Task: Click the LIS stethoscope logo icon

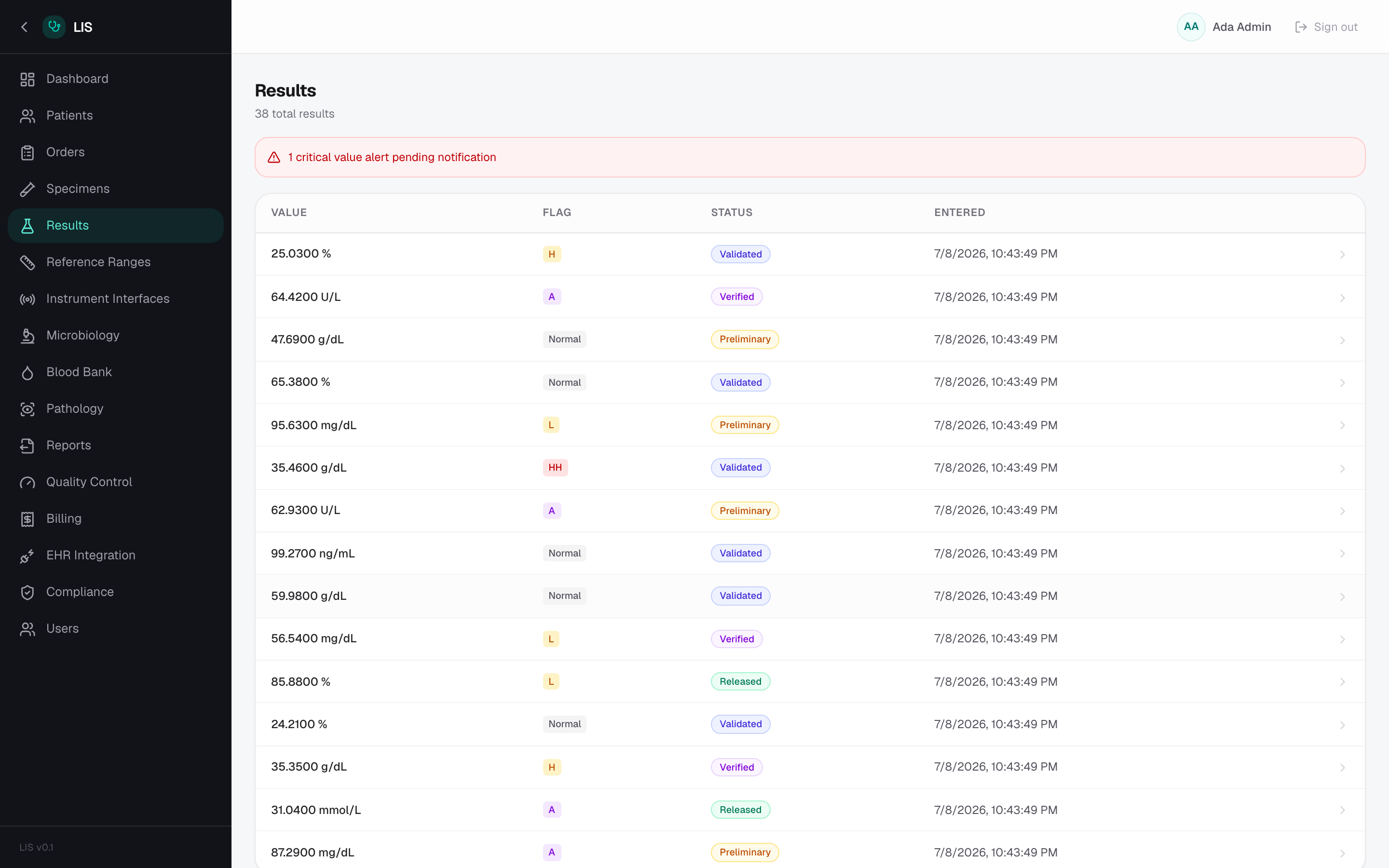Action: click(x=54, y=27)
